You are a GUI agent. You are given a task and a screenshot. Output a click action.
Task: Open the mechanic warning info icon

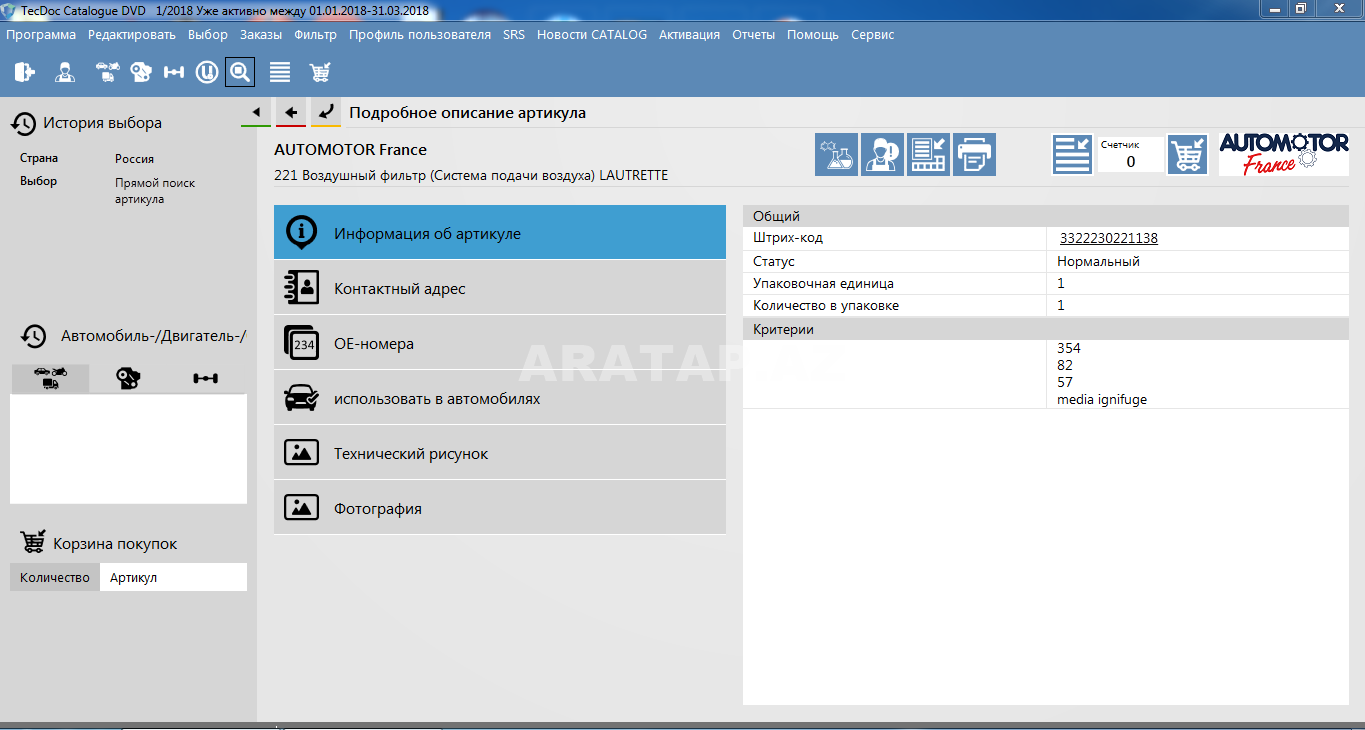point(882,155)
